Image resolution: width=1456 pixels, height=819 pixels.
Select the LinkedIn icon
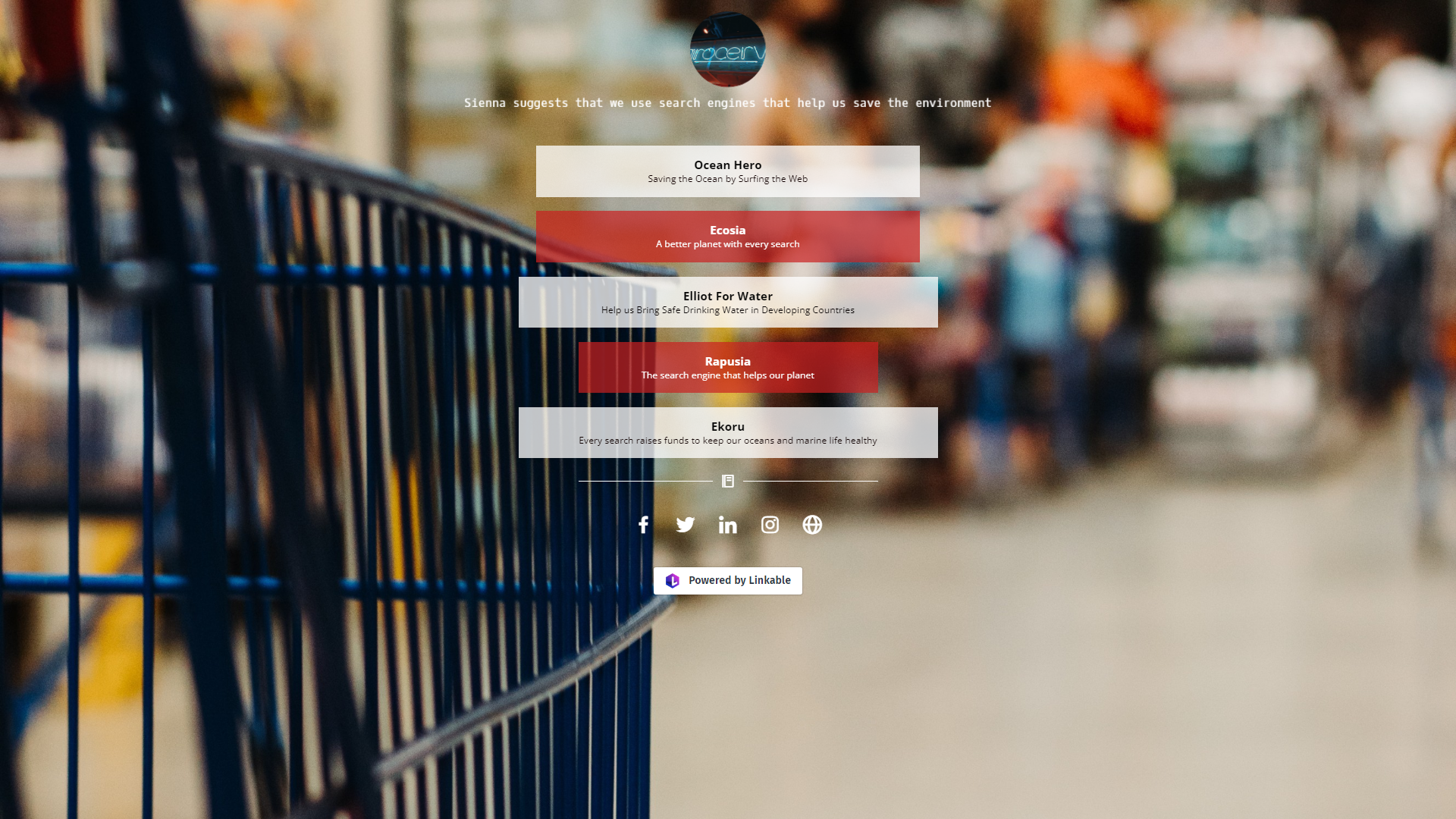[x=728, y=524]
